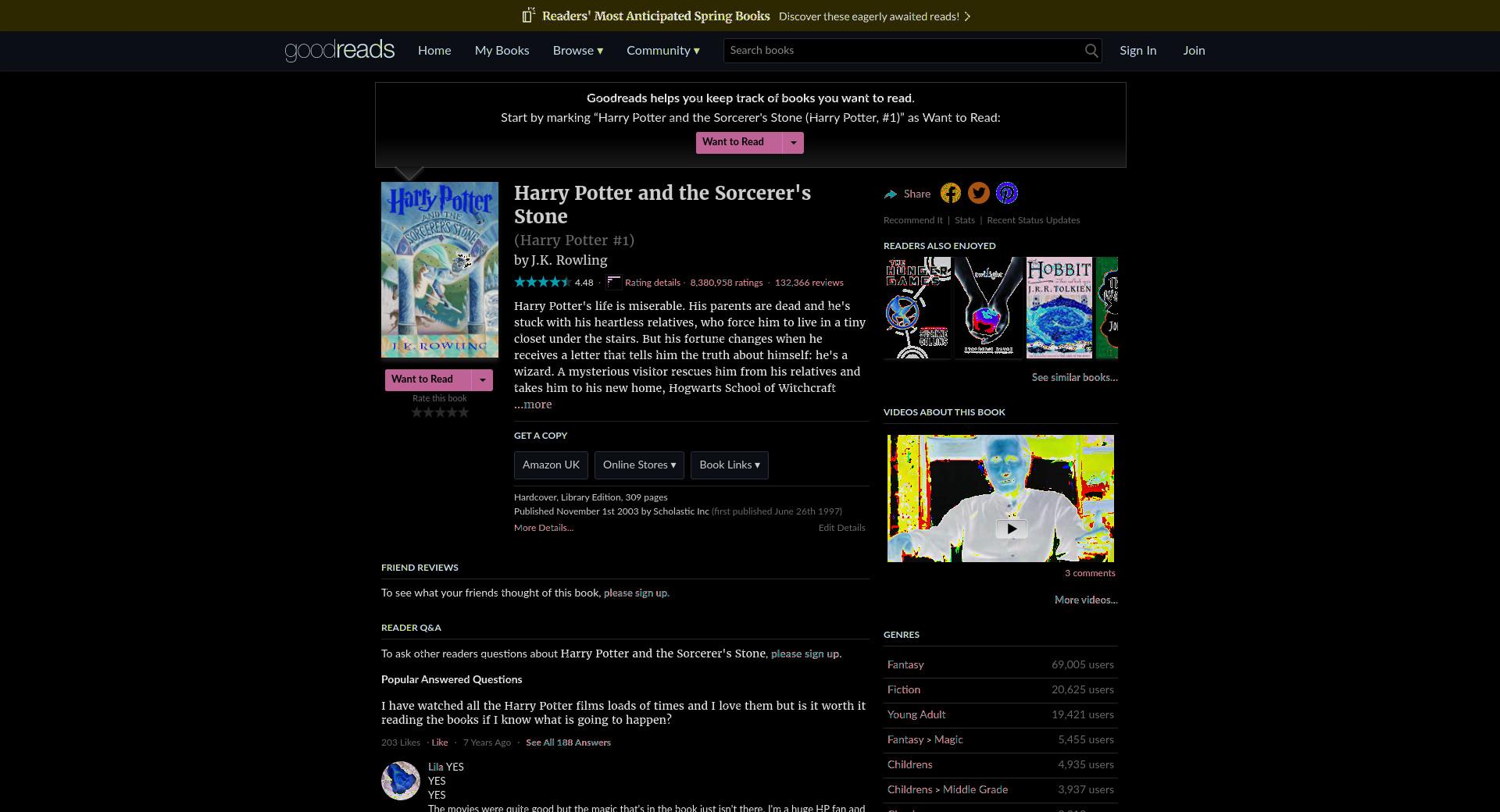
Task: Open the Harry Potter book cover image
Action: (x=440, y=270)
